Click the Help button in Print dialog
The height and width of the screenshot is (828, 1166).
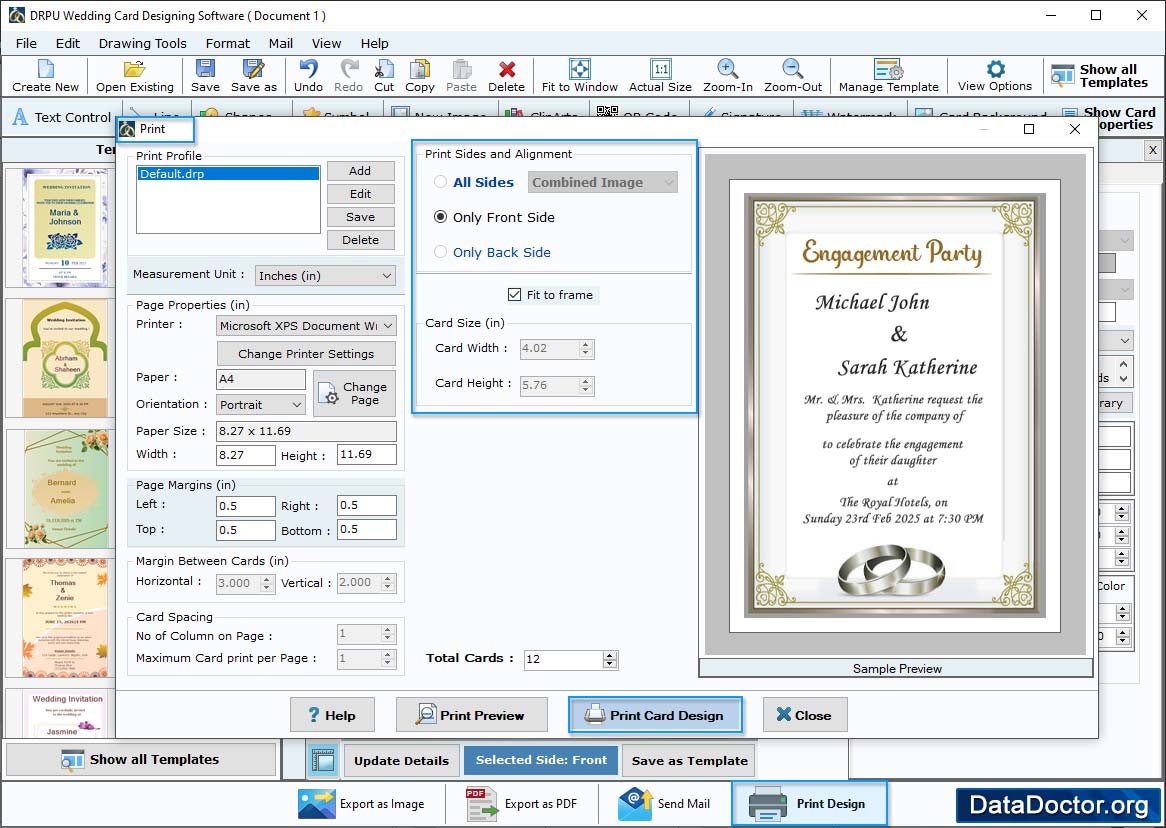332,715
